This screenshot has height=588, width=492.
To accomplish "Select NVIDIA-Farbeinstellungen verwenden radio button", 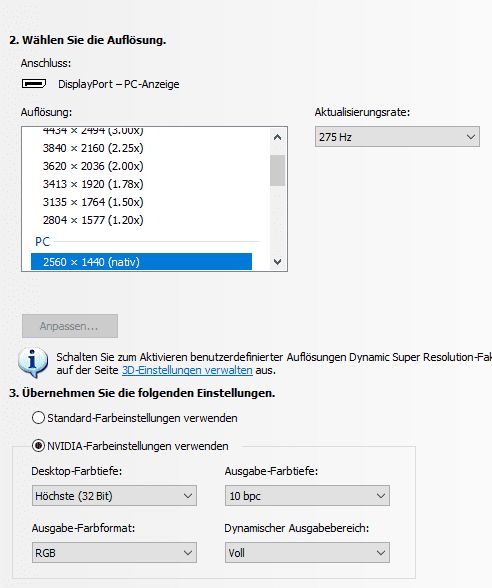I will (x=38, y=446).
